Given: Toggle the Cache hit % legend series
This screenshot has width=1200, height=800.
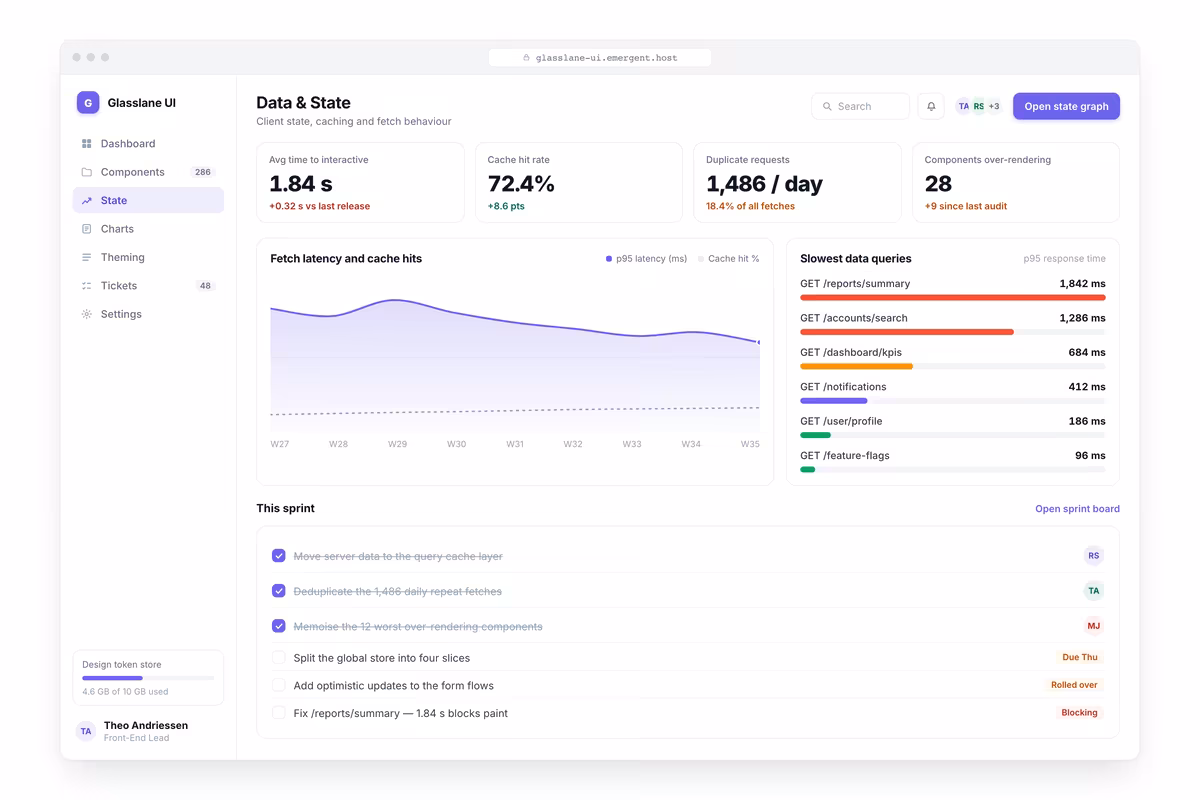Looking at the screenshot, I should 729,259.
